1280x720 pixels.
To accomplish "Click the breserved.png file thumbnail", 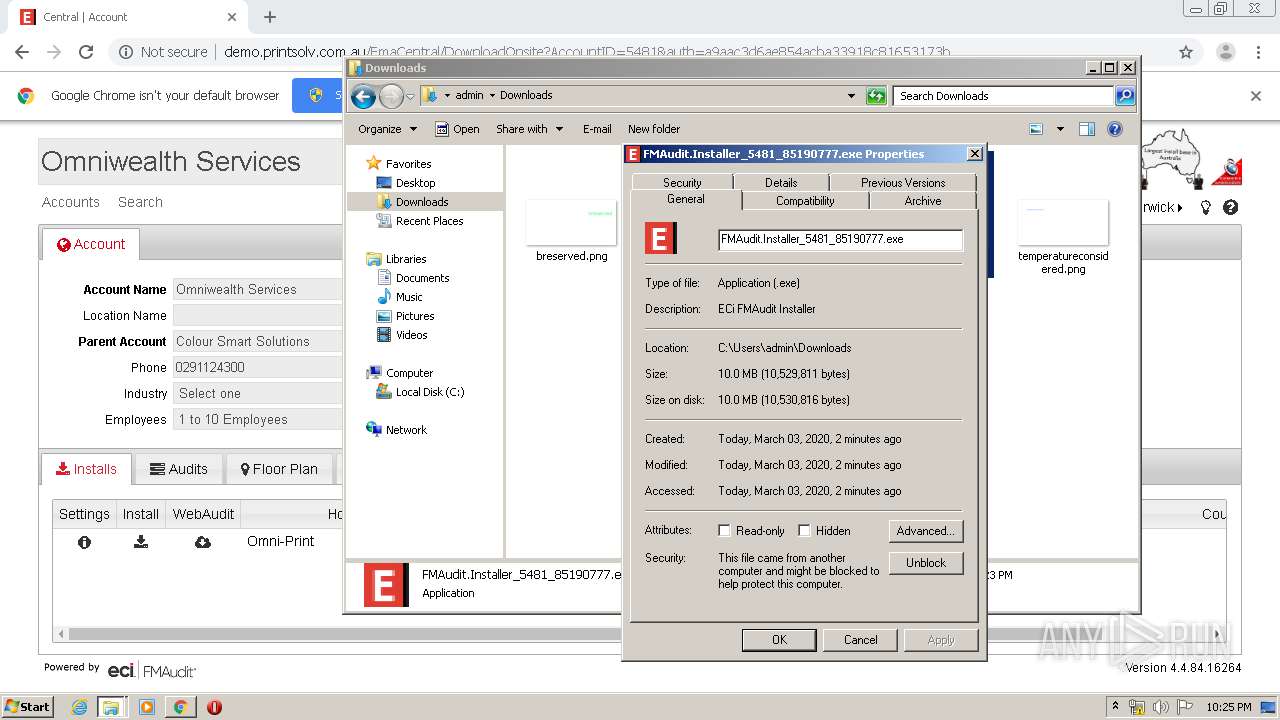I will tap(571, 222).
